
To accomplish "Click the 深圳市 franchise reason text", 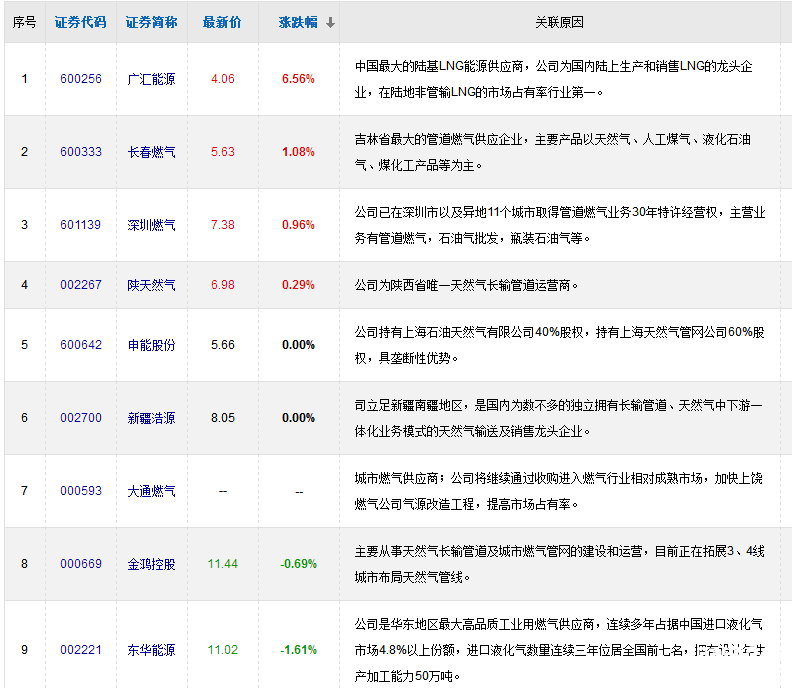I will [x=560, y=225].
